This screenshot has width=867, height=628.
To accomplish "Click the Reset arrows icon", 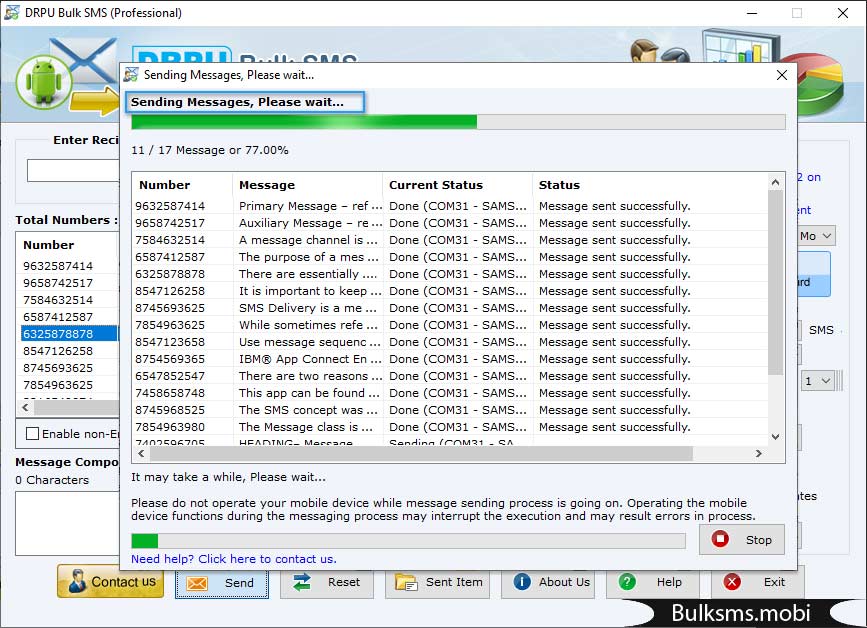I will click(x=302, y=582).
